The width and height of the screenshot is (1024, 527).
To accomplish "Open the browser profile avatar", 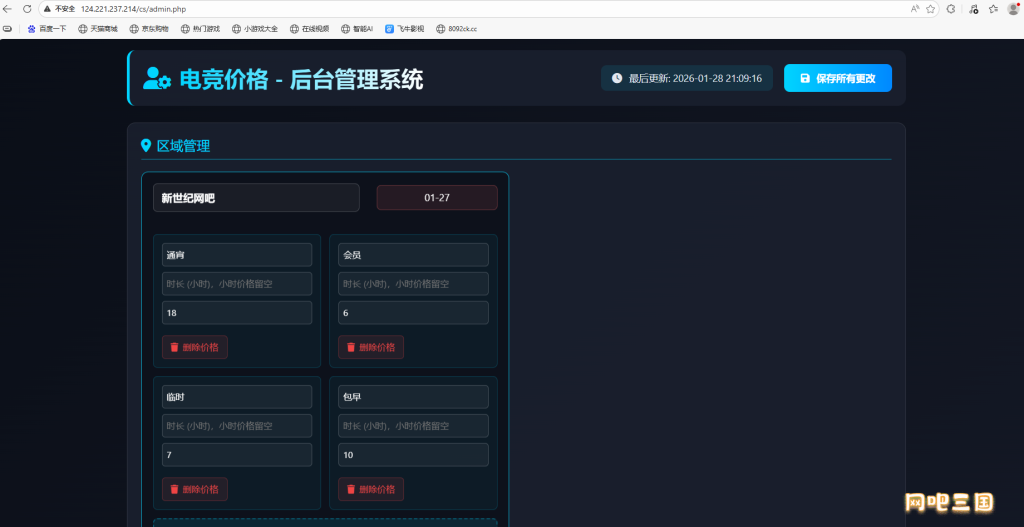I will (1013, 9).
